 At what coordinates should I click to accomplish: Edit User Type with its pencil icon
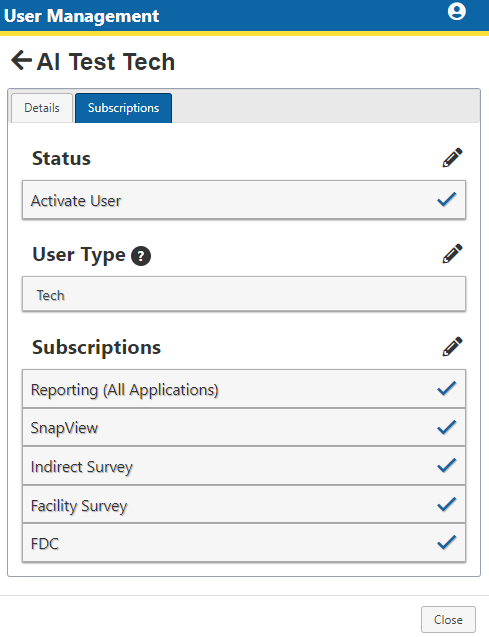tap(452, 254)
